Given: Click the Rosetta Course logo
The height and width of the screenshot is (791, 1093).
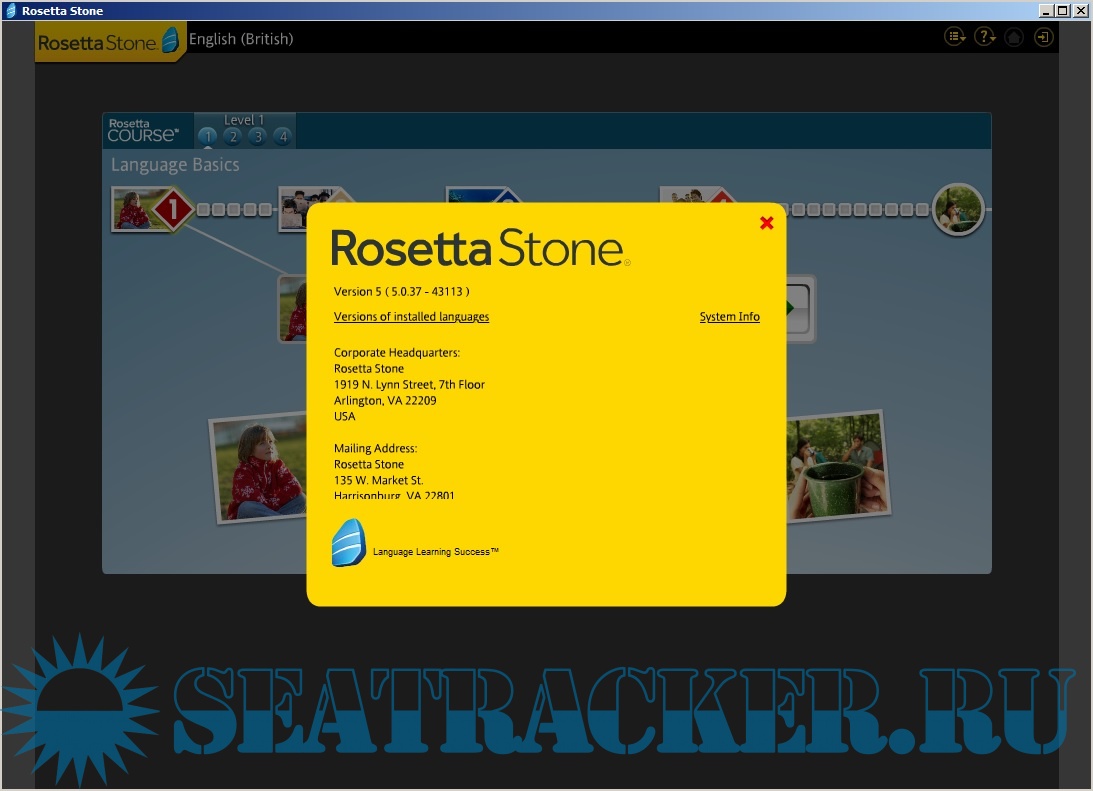Looking at the screenshot, I should [143, 130].
